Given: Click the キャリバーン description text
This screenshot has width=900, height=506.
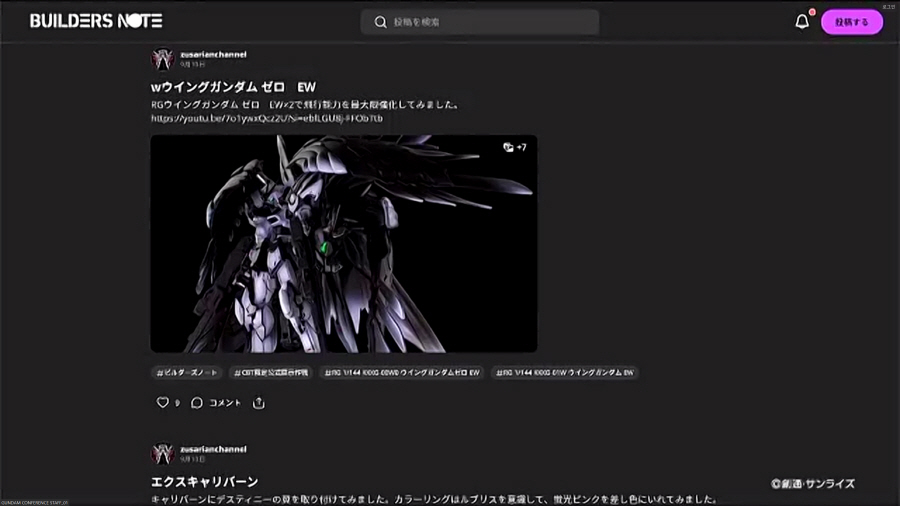Looking at the screenshot, I should 434,499.
